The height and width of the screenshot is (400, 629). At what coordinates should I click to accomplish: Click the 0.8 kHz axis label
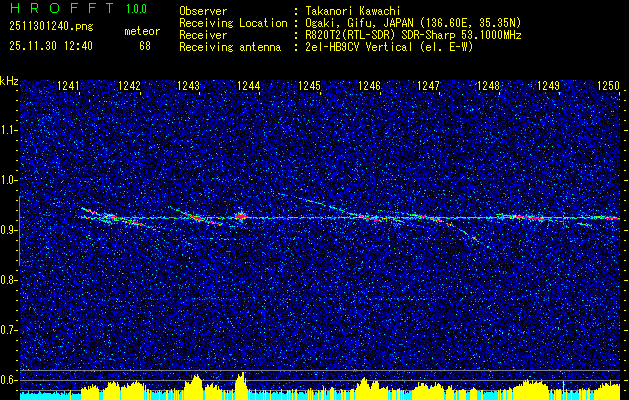click(8, 280)
